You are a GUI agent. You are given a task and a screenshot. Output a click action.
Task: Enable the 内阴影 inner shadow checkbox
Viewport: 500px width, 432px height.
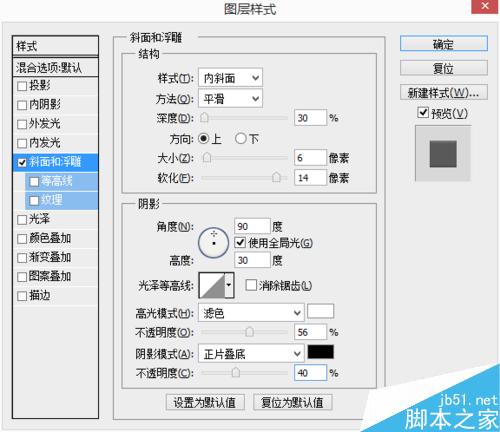pyautogui.click(x=22, y=105)
